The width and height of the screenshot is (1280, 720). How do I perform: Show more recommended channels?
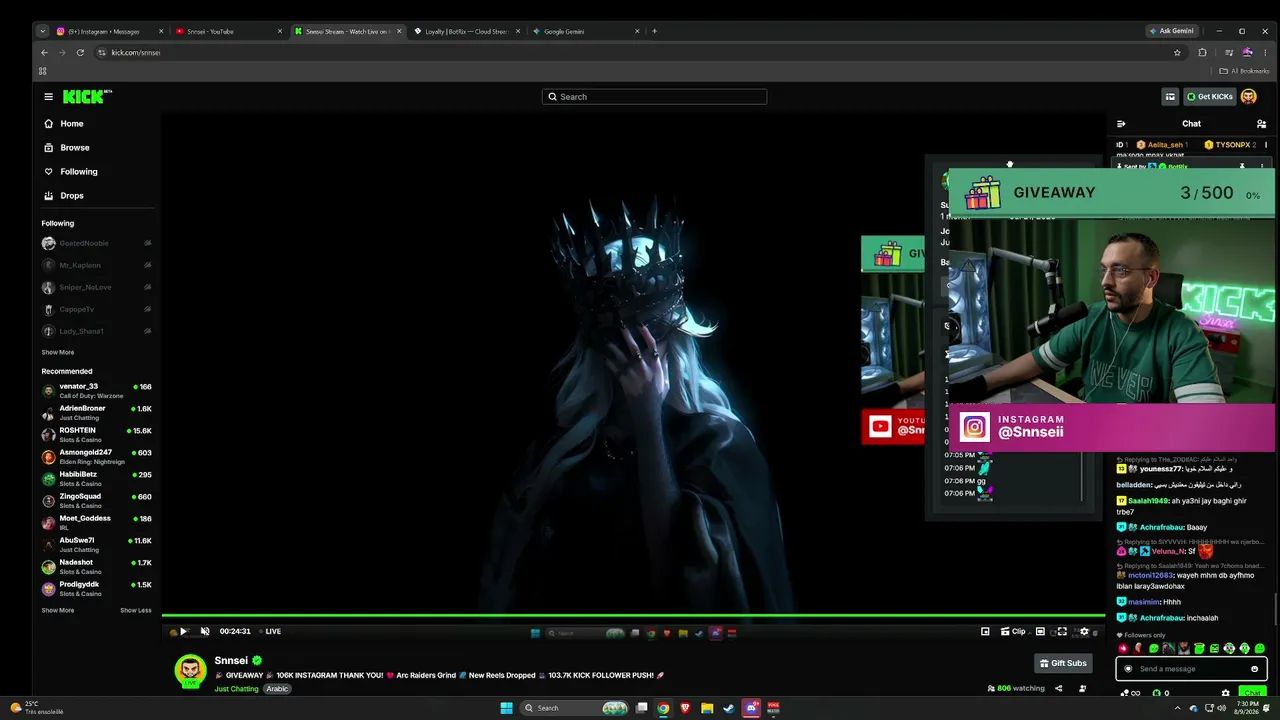[x=58, y=610]
